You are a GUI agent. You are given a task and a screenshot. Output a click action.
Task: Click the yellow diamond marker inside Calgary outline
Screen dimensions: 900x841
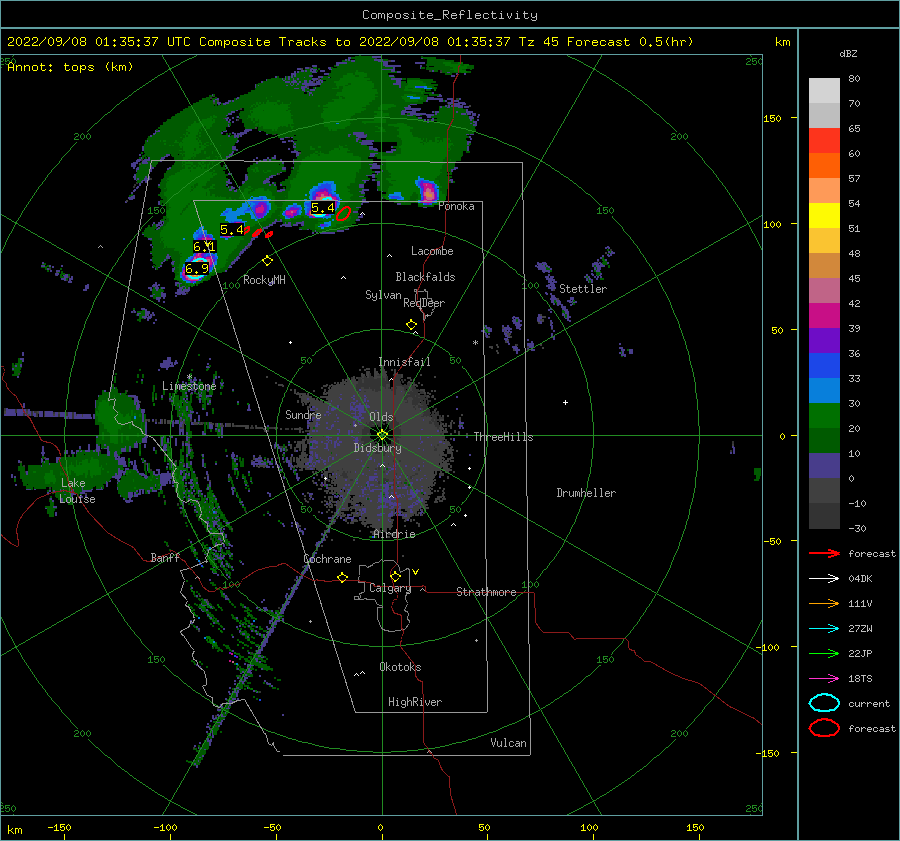(395, 576)
